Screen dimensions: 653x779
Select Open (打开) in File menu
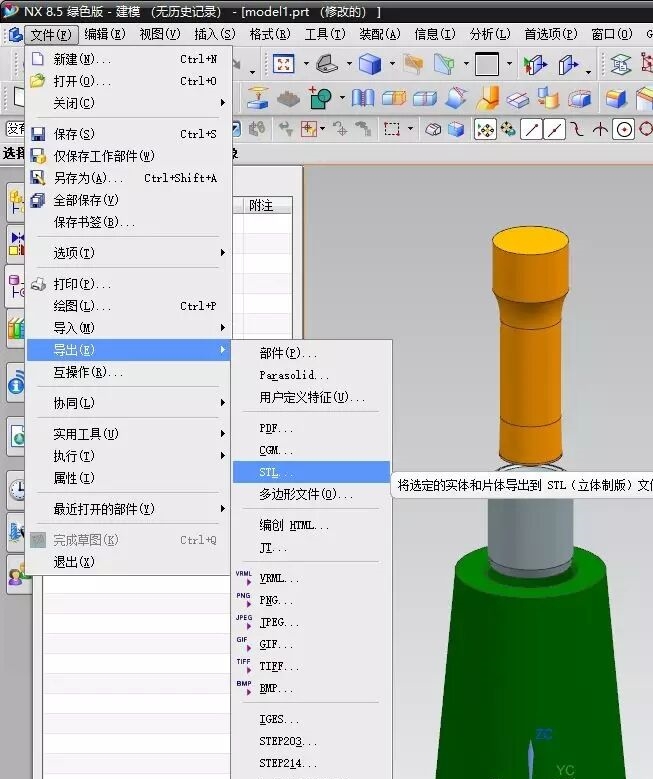coord(128,81)
